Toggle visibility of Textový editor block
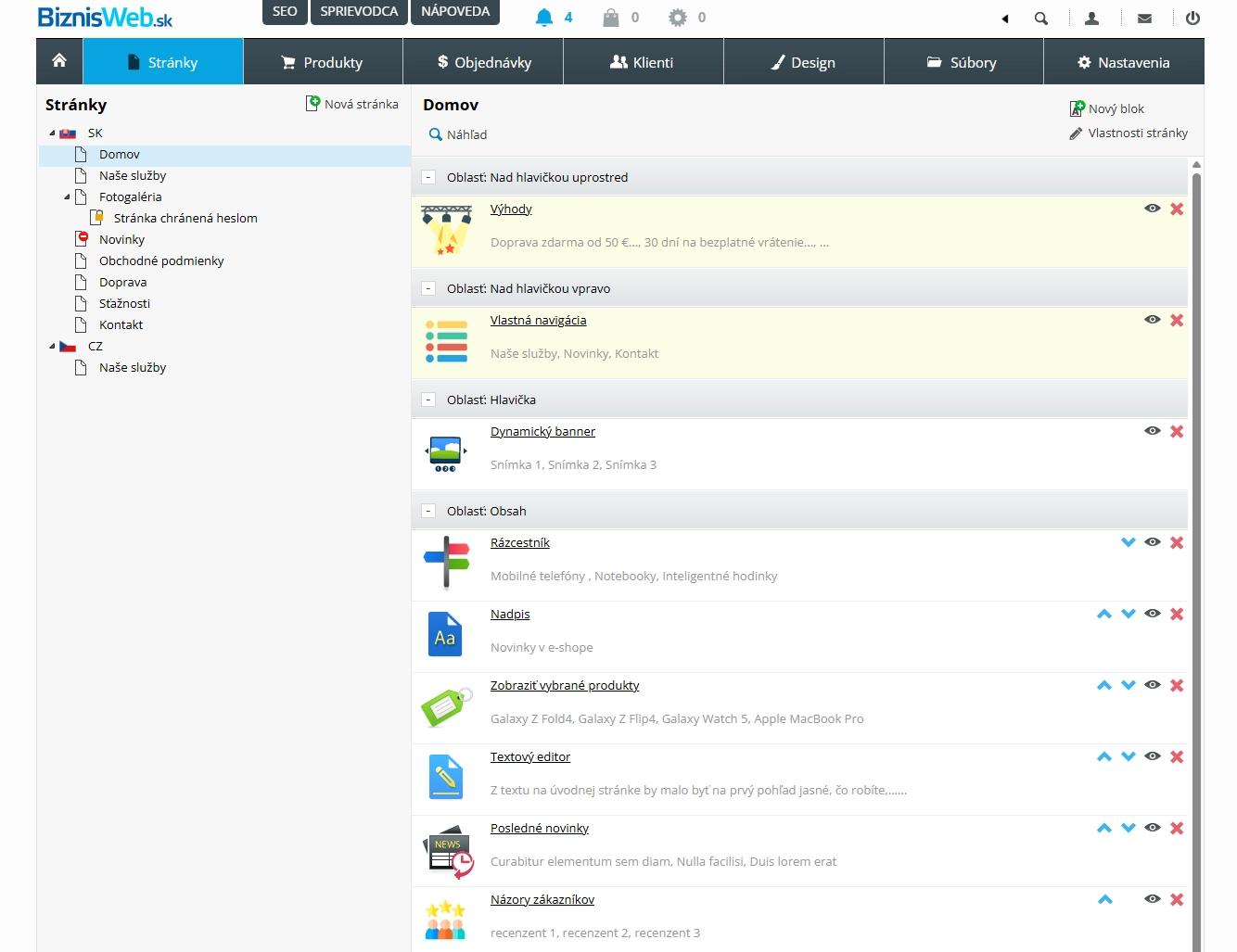 1152,756
